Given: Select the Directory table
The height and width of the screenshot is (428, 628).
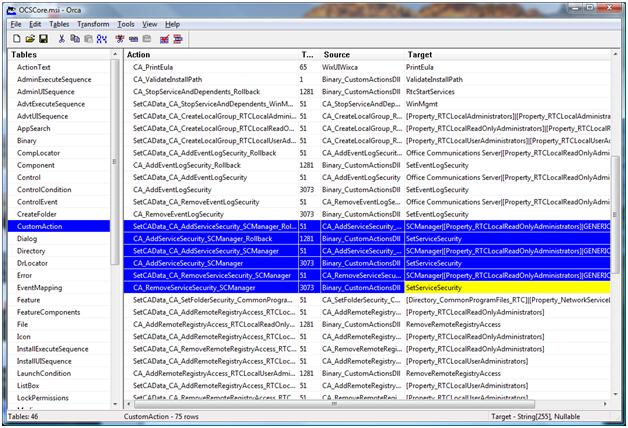Looking at the screenshot, I should [x=31, y=251].
